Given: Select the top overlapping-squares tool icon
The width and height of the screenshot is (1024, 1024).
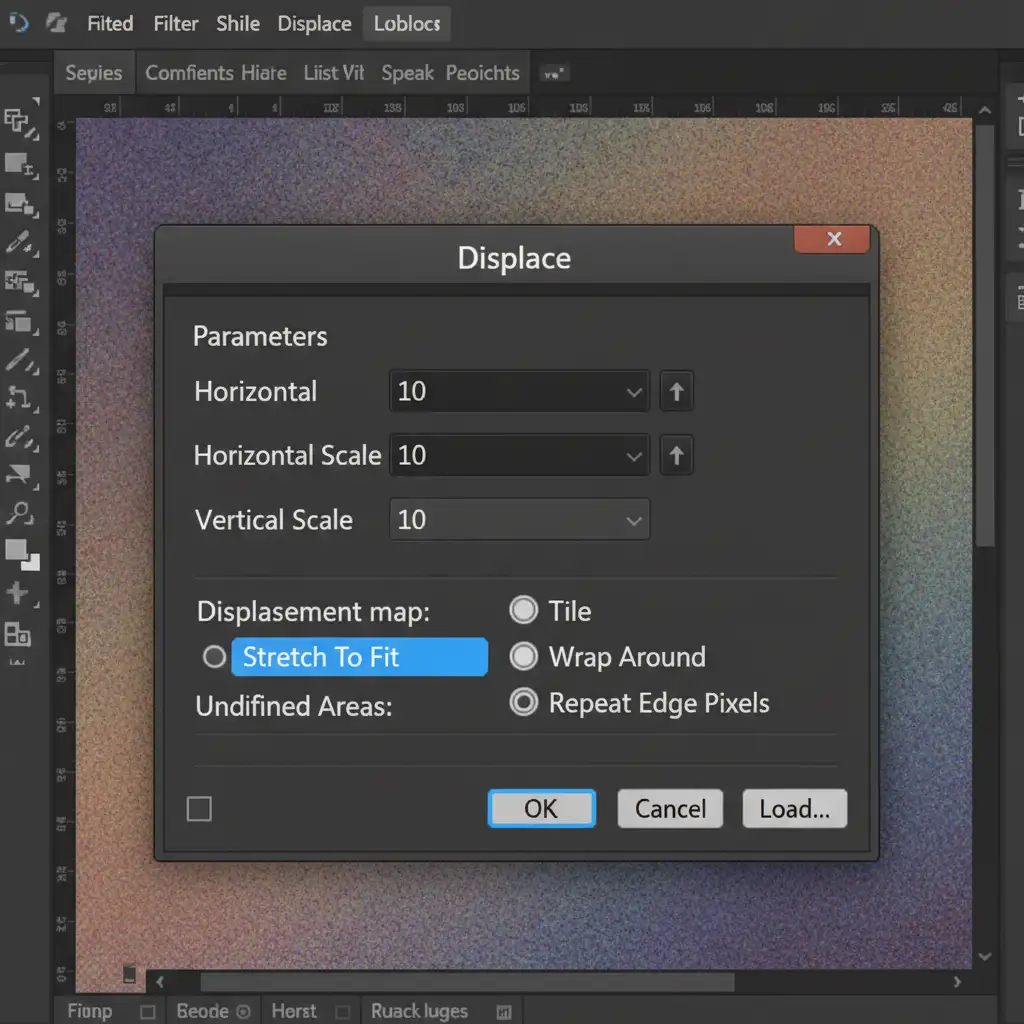Looking at the screenshot, I should 19,122.
